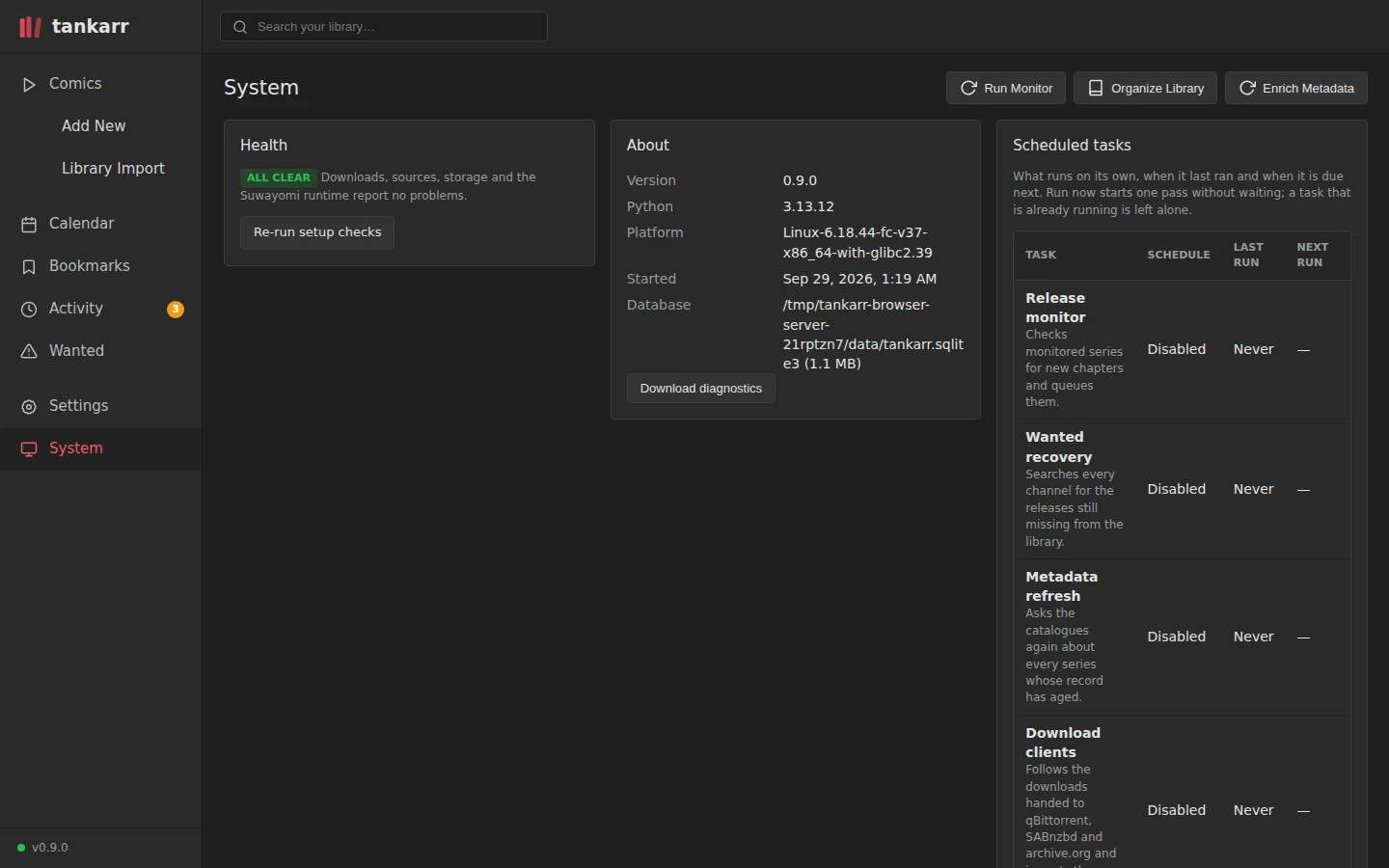Click the Organize Library button

point(1145,88)
